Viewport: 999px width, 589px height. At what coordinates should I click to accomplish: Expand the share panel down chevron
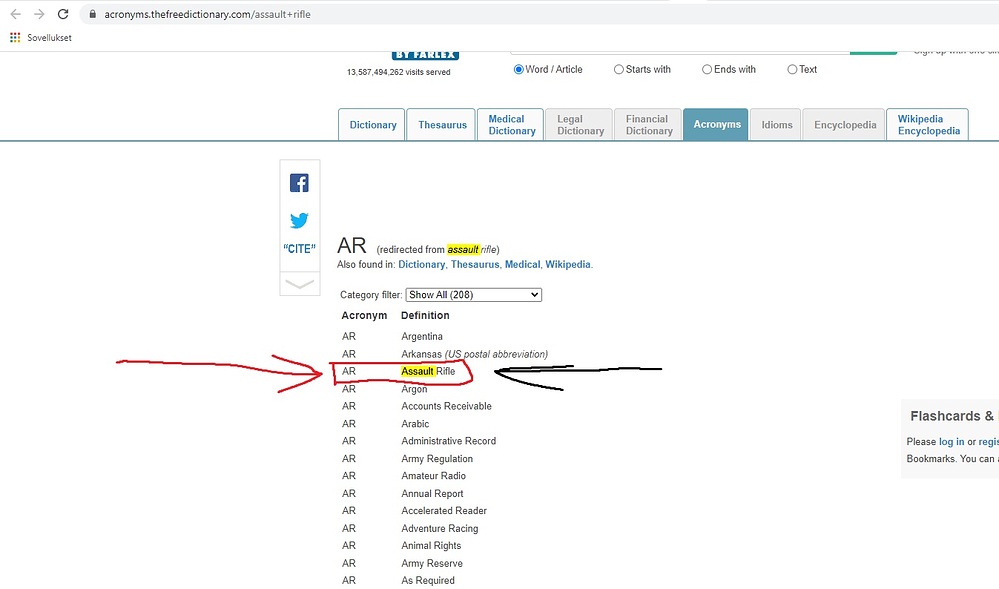point(299,284)
